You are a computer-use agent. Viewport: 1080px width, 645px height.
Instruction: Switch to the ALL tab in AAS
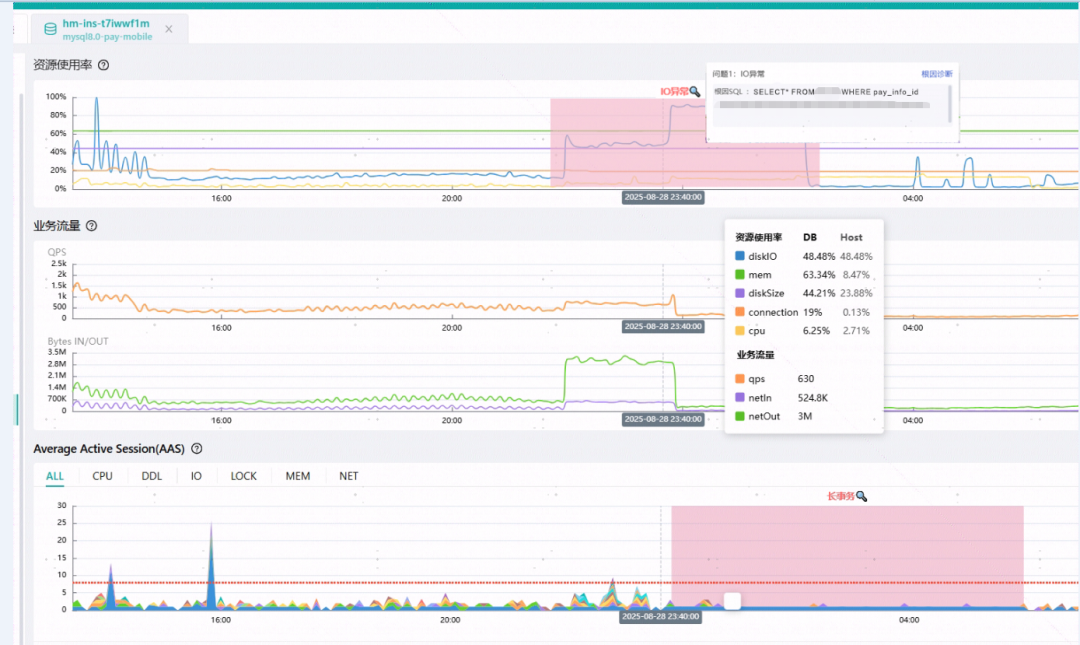[55, 476]
